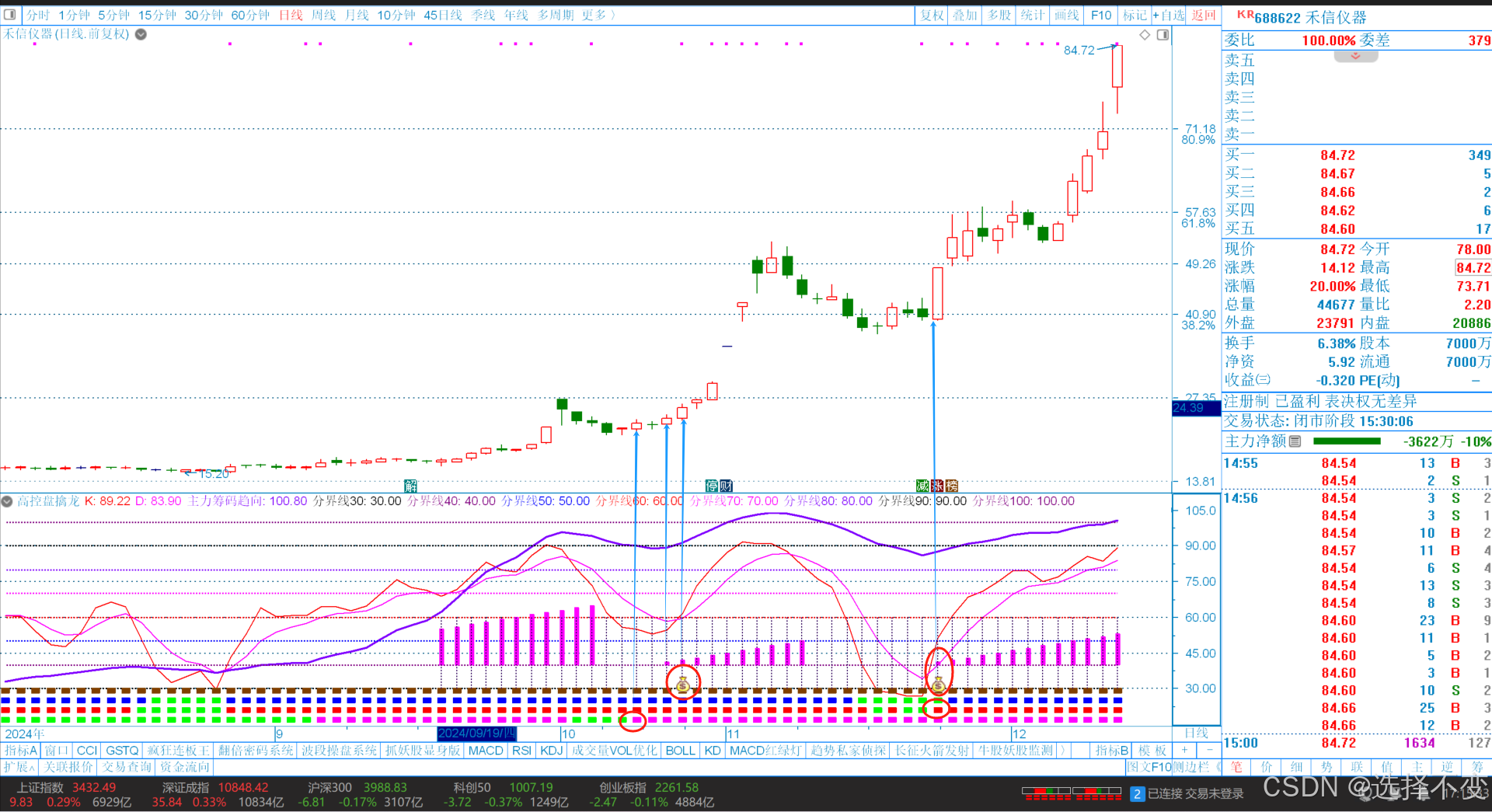Select the MACD indicator tab

coord(486,751)
